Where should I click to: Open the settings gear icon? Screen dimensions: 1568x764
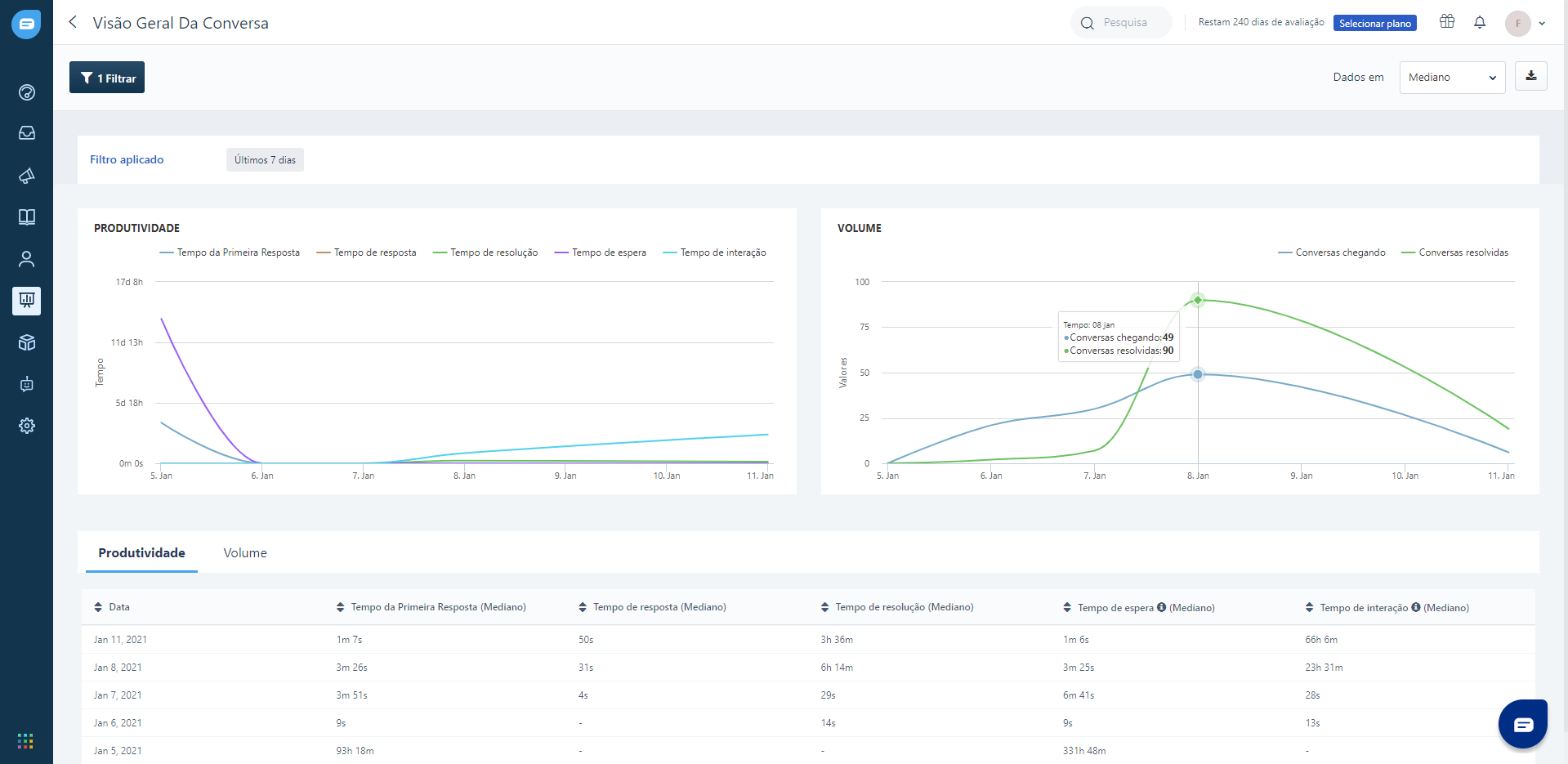27,426
